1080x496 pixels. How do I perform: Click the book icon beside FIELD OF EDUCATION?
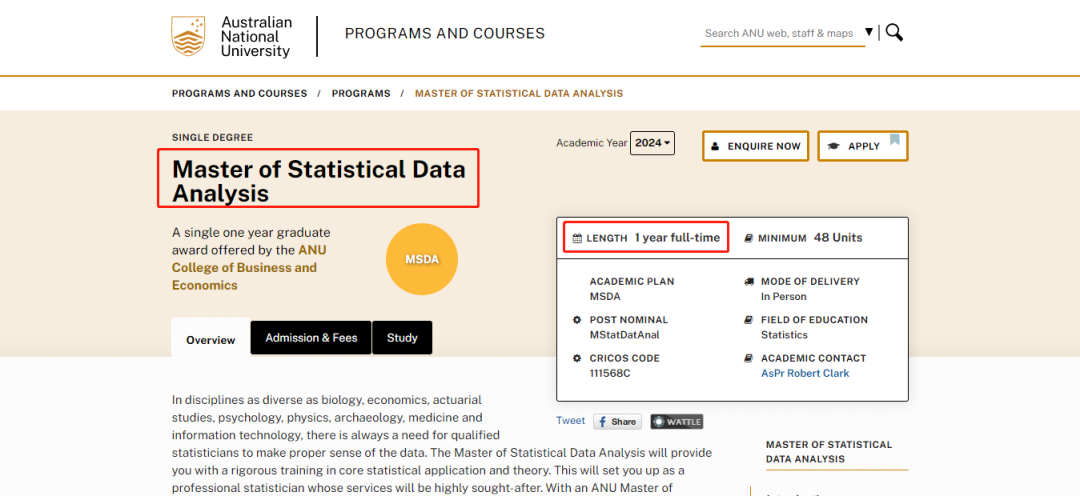748,320
